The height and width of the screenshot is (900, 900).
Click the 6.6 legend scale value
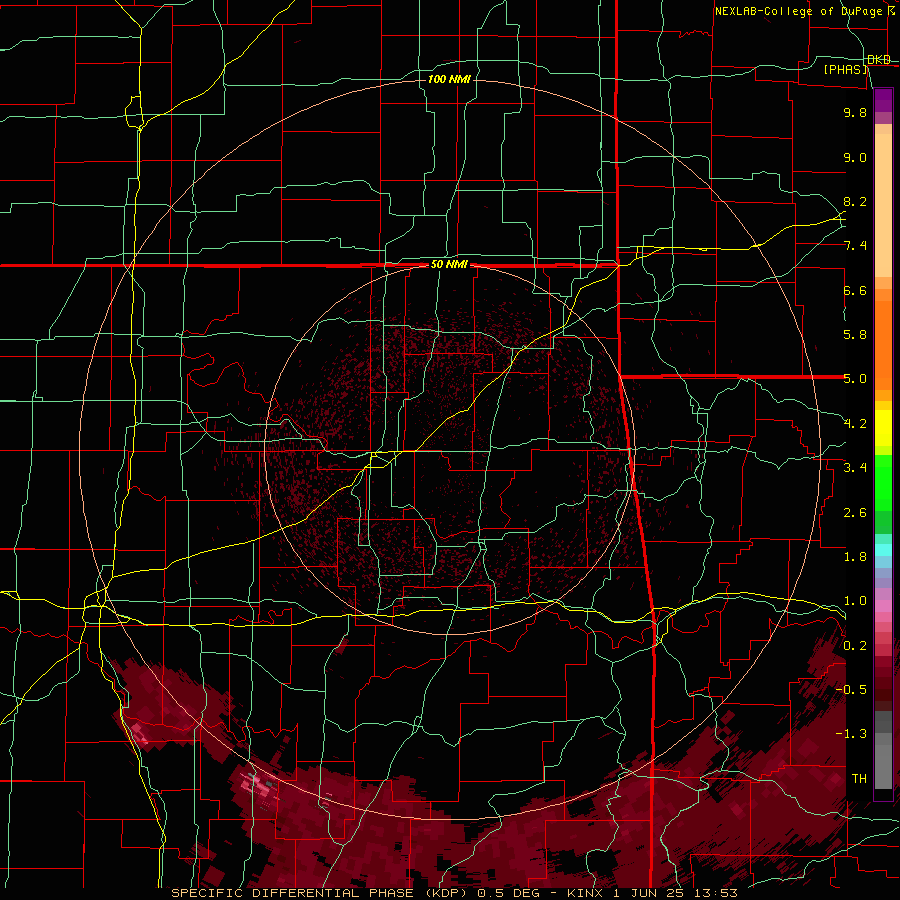coord(855,290)
